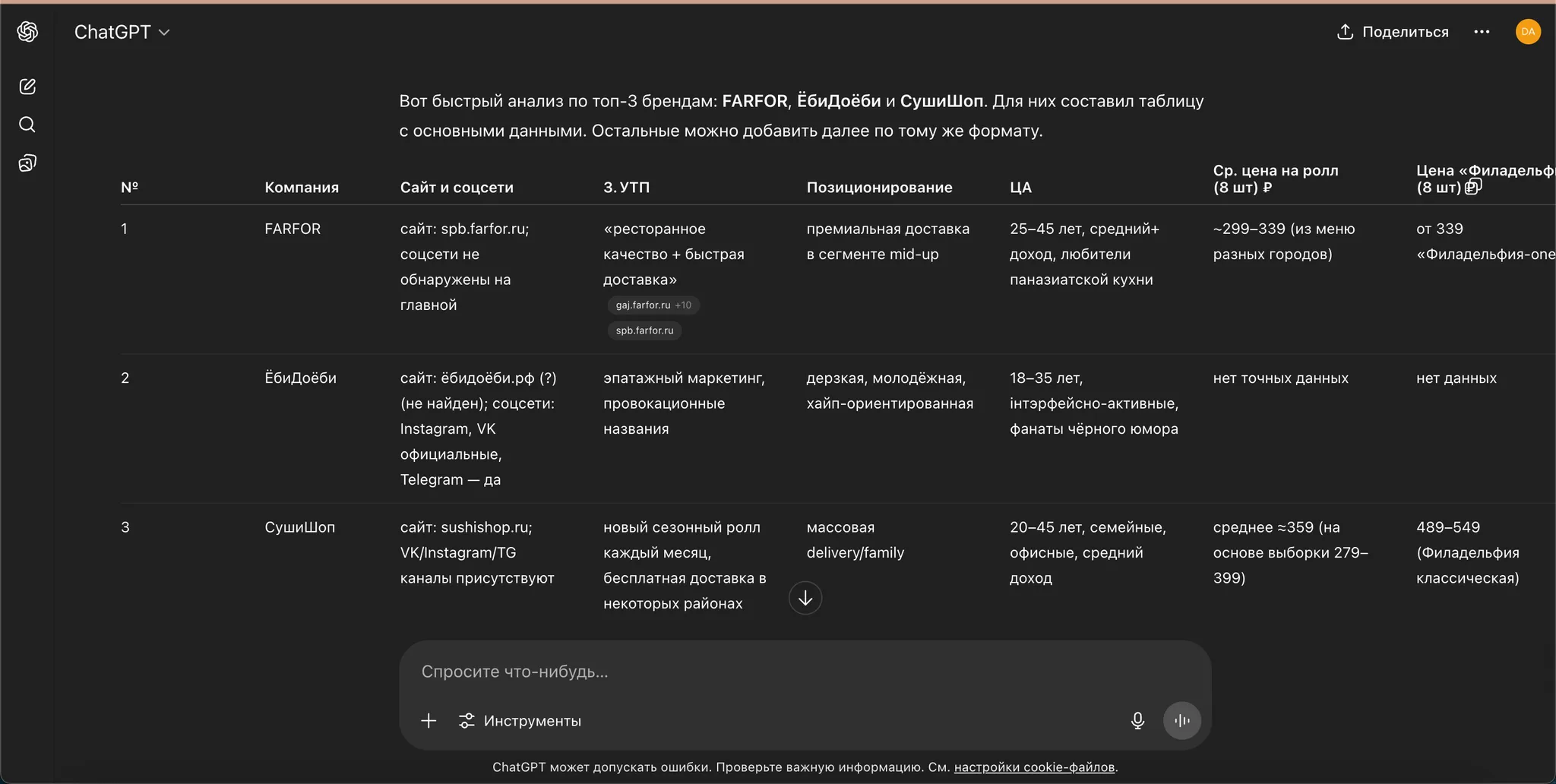
Task: Click the scroll-to-bottom arrow button
Action: (x=805, y=598)
